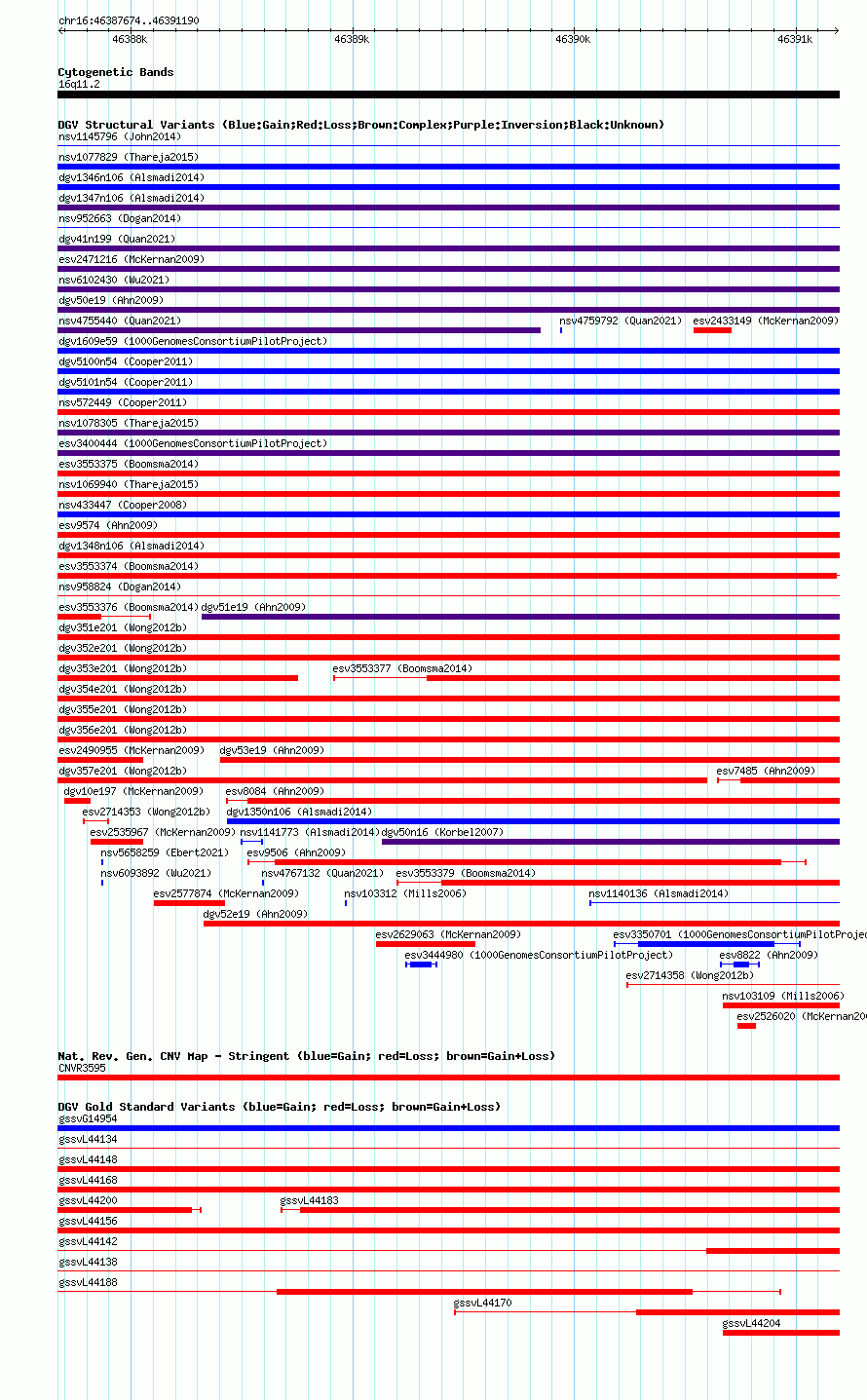
Task: Open dgv50e19 (Ahn2009) variant
Action: (448, 310)
